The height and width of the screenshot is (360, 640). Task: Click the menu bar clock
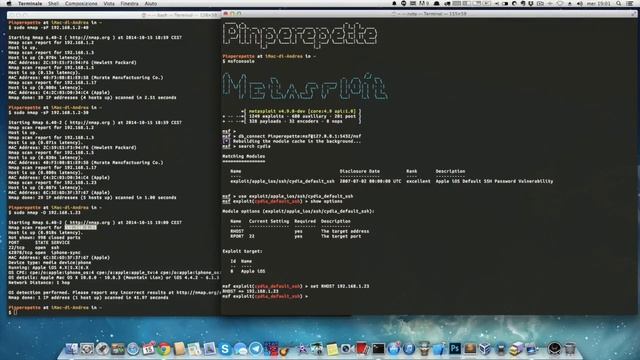pyautogui.click(x=598, y=3)
